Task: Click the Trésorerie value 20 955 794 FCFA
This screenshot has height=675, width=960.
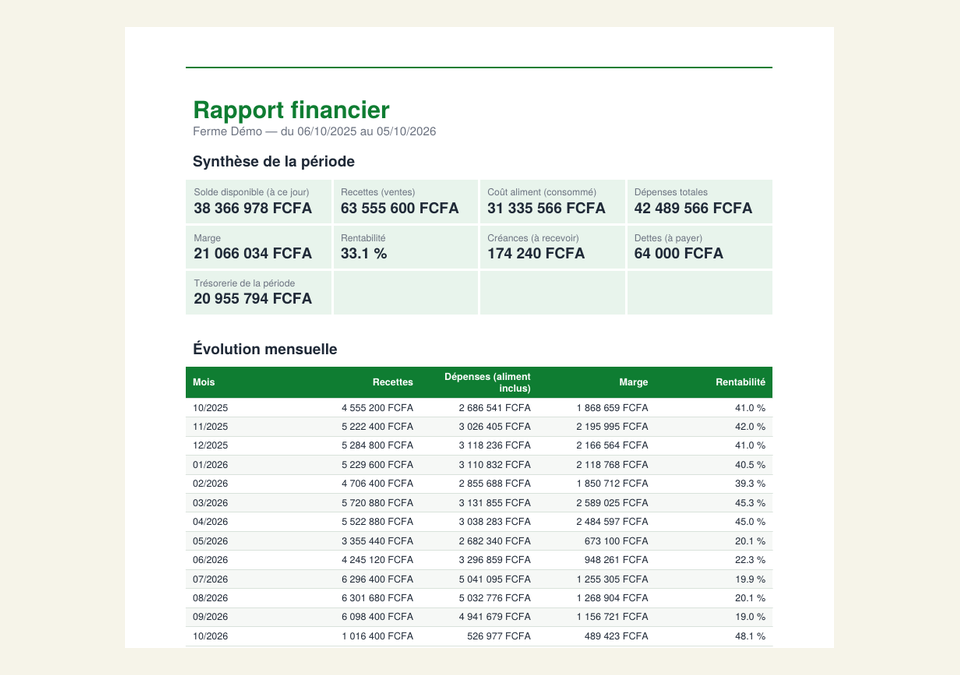Action: click(x=253, y=299)
